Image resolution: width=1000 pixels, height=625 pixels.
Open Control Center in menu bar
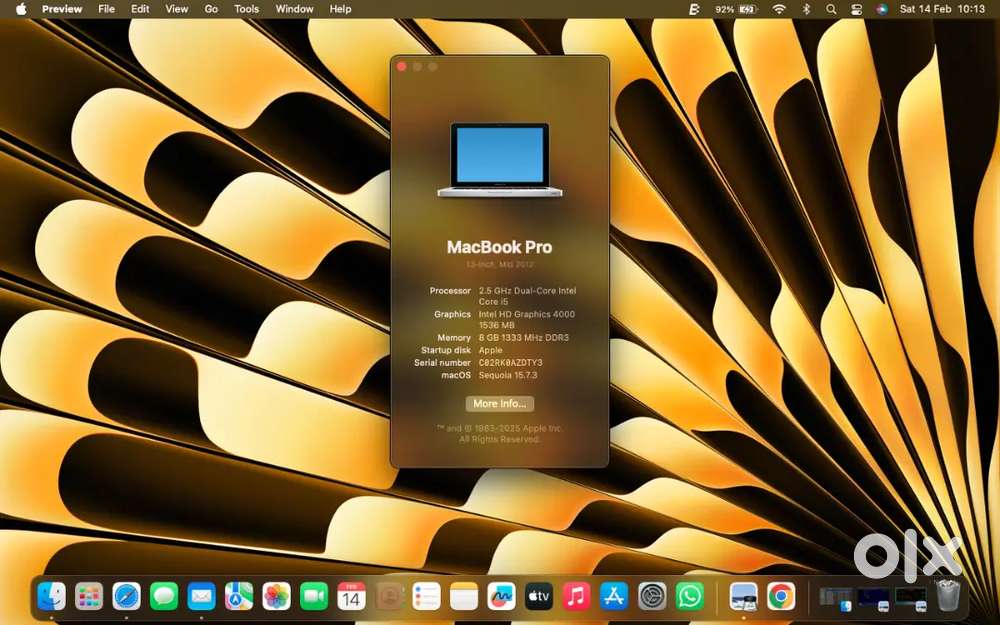[x=856, y=9]
